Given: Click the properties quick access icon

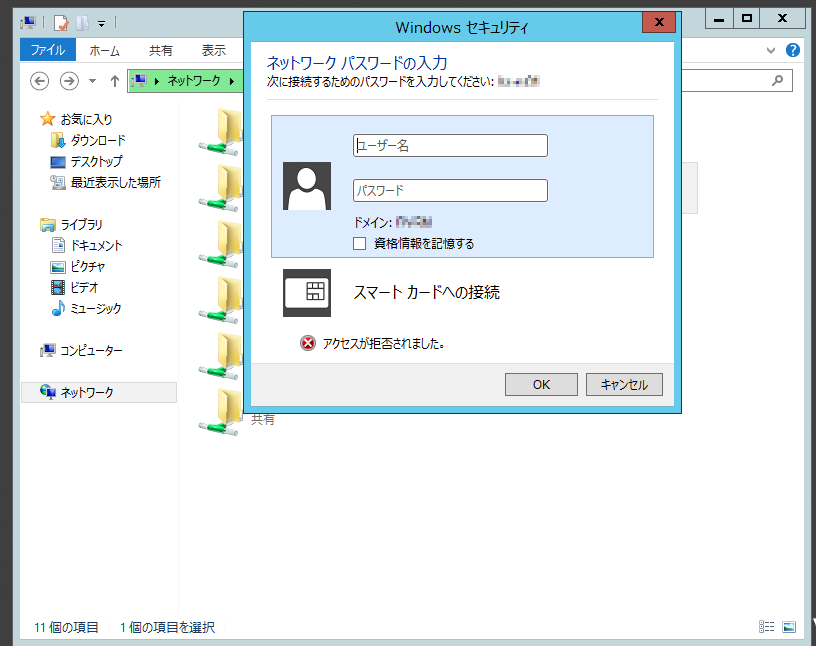Looking at the screenshot, I should [60, 23].
